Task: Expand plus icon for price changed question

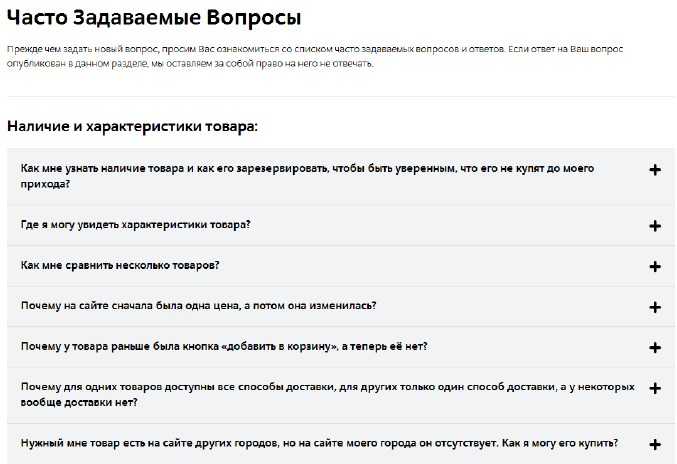Action: (x=655, y=307)
